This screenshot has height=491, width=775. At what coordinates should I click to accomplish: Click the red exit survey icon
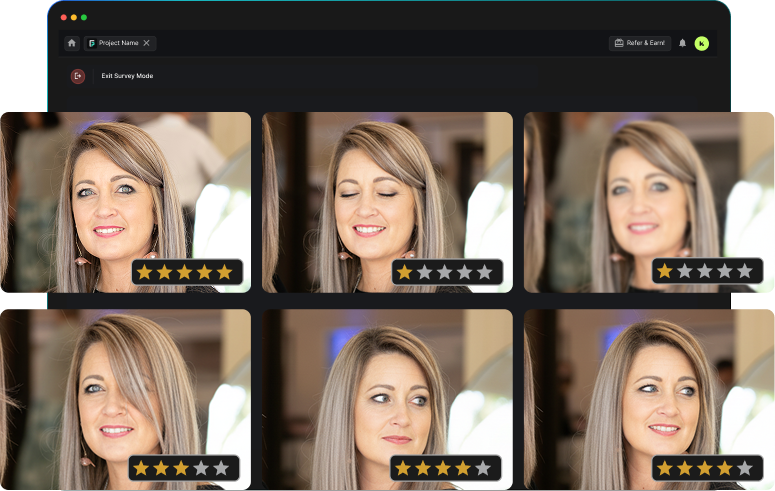click(78, 76)
